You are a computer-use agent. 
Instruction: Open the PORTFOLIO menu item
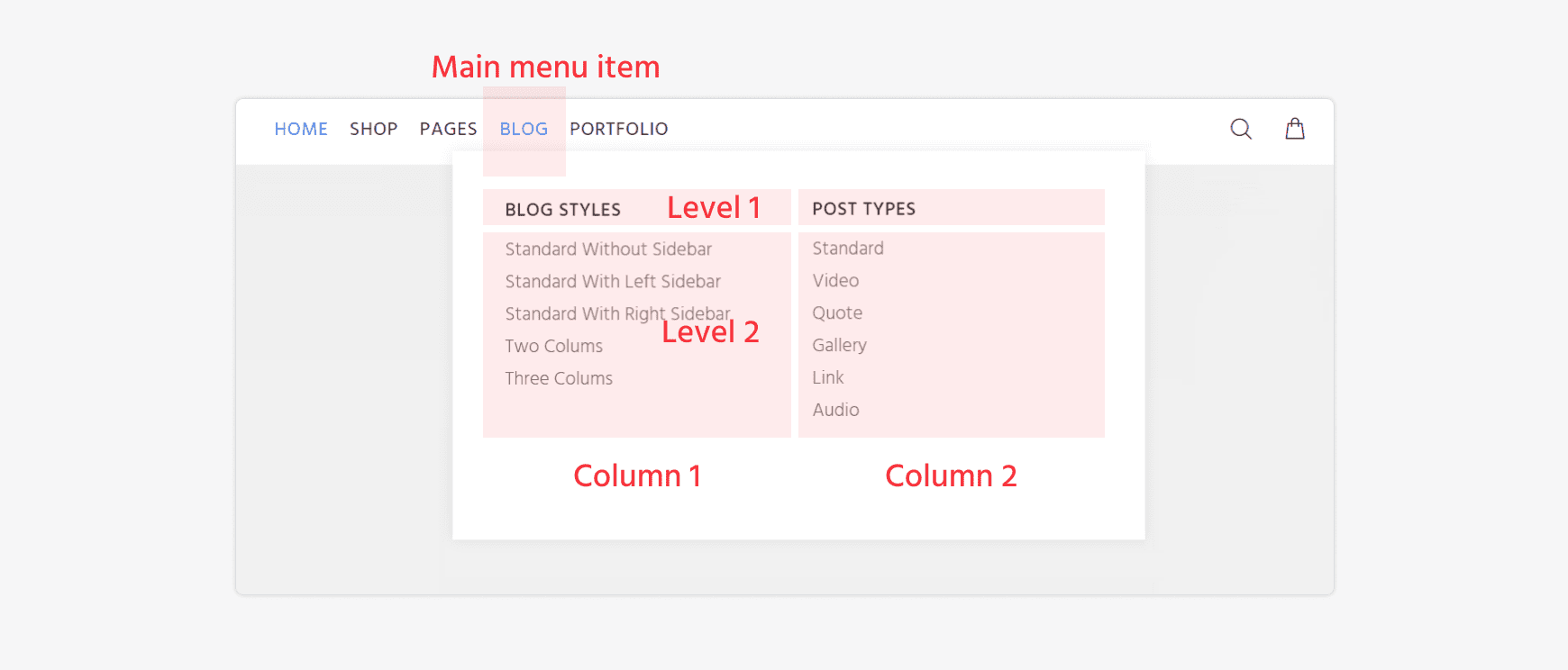pos(618,129)
